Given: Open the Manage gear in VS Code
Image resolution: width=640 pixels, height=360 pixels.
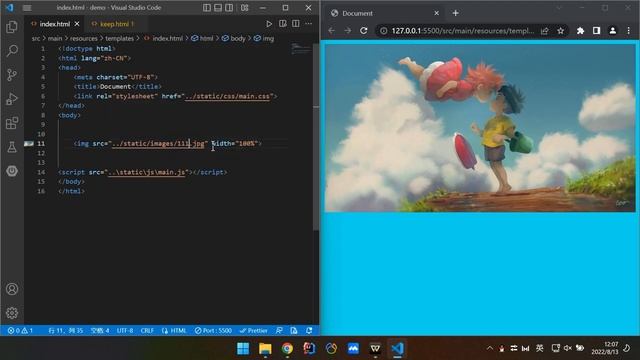Looking at the screenshot, I should [x=12, y=313].
